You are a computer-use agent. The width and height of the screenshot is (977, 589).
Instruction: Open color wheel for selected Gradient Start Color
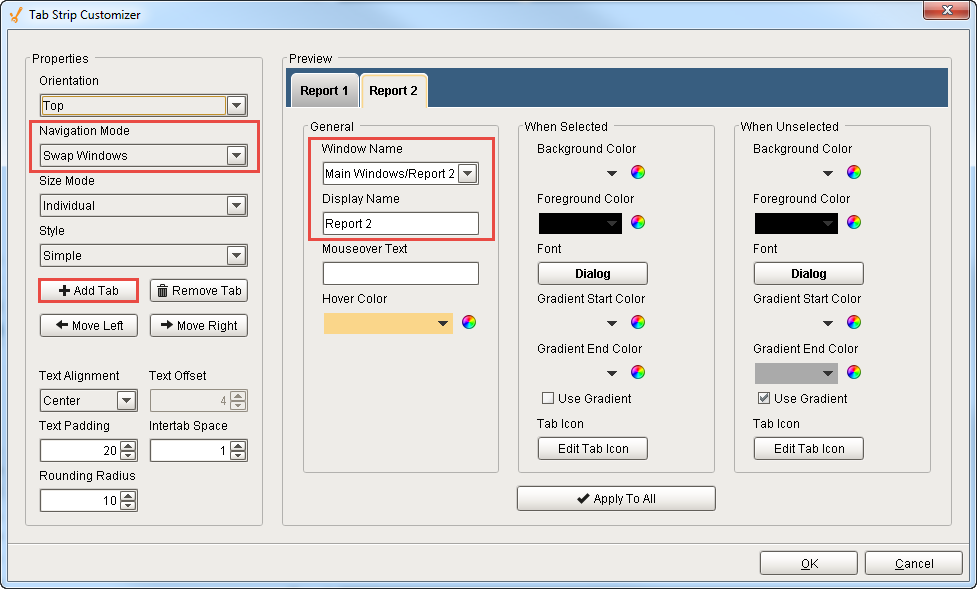[638, 322]
